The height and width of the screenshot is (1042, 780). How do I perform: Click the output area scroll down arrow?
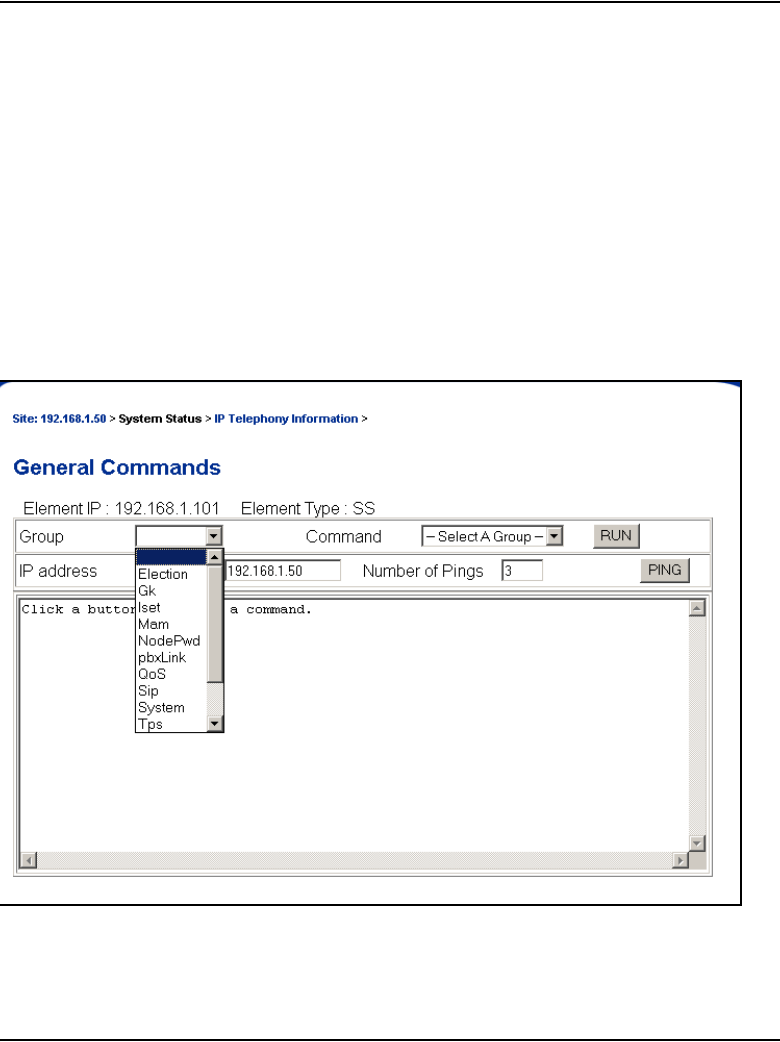pyautogui.click(x=697, y=843)
